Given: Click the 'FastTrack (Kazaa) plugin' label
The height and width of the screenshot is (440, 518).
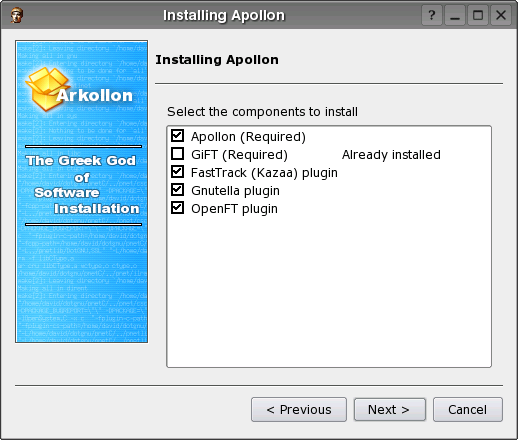Looking at the screenshot, I should coord(264,173).
